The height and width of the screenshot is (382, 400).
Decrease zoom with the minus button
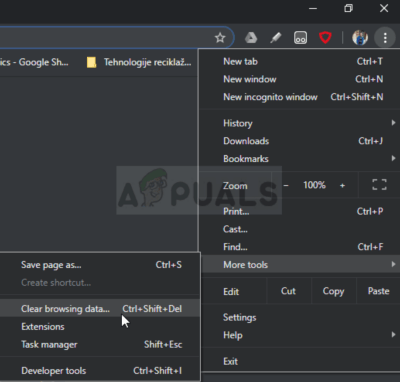point(286,185)
